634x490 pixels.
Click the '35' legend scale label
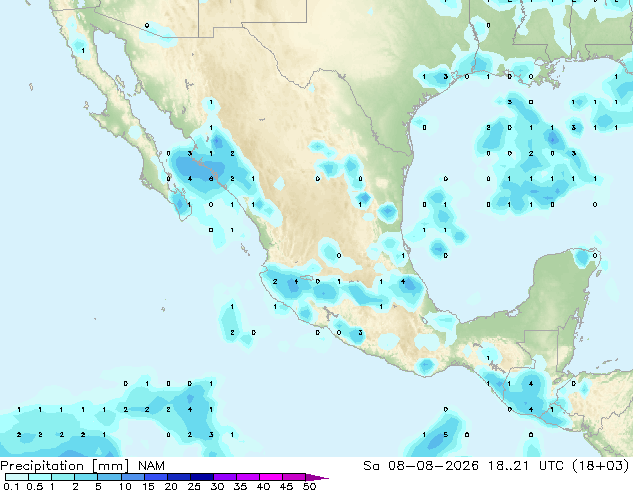tap(240, 486)
